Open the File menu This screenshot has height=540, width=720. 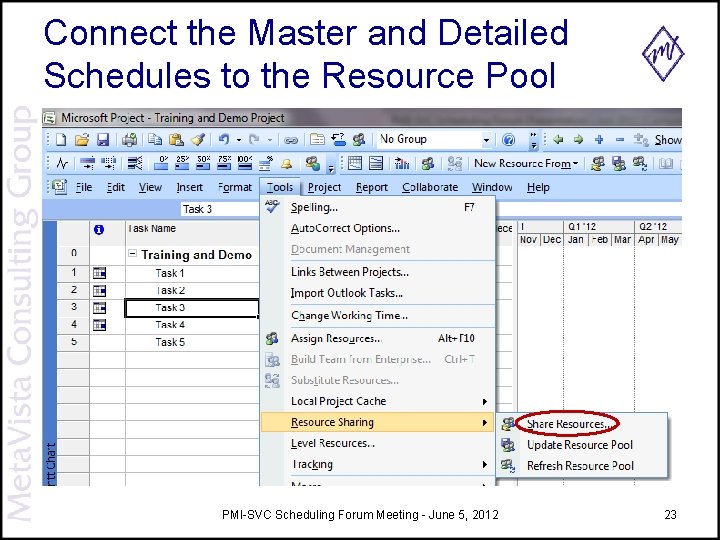(84, 187)
